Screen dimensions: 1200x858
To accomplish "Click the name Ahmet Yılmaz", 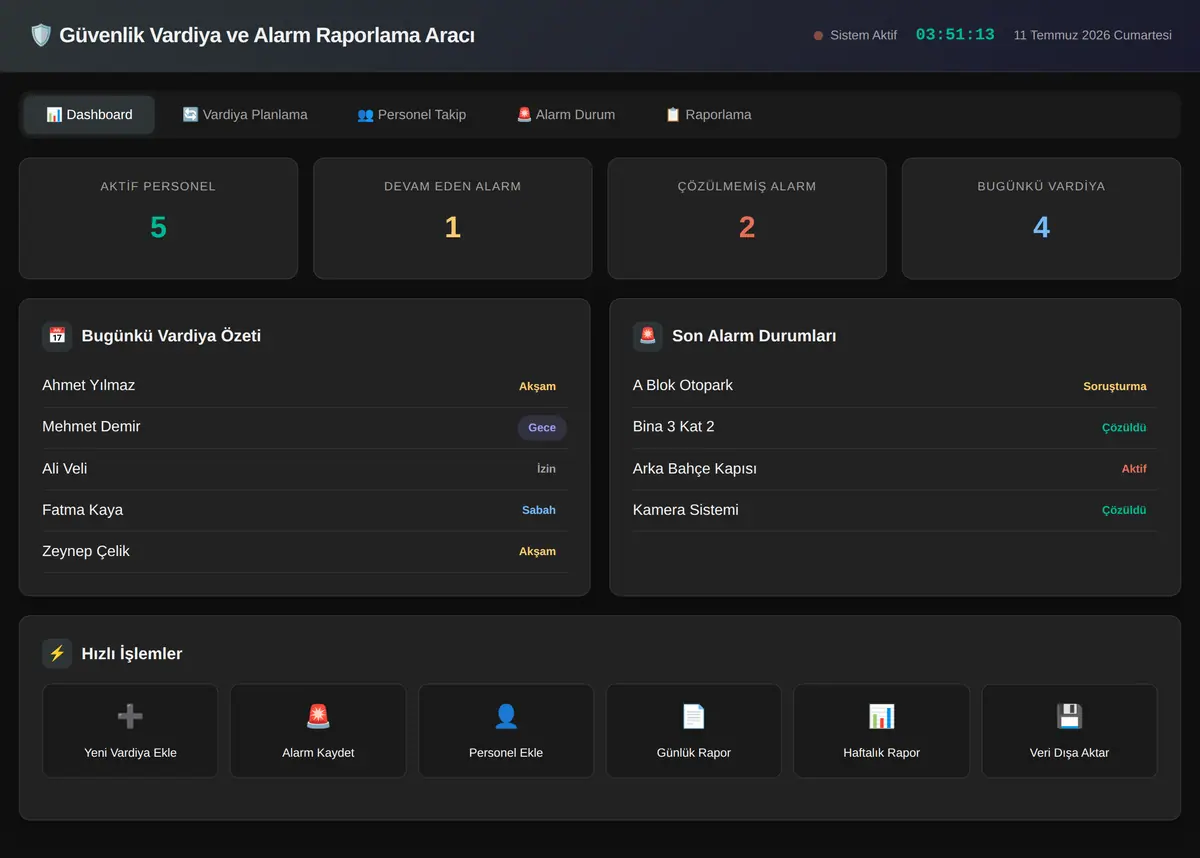I will pos(88,386).
